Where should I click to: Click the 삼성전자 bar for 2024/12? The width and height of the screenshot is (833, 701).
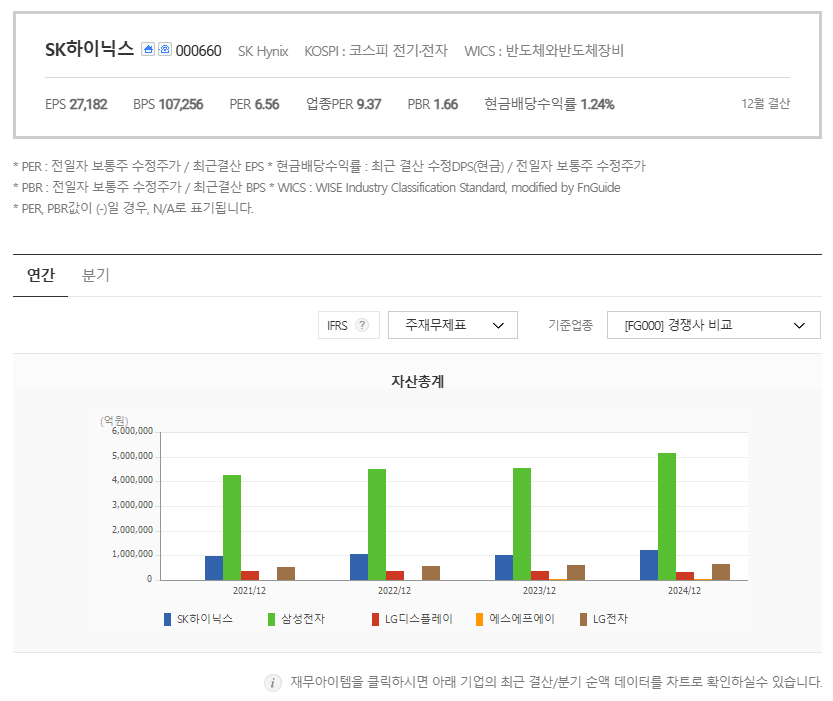click(x=667, y=517)
